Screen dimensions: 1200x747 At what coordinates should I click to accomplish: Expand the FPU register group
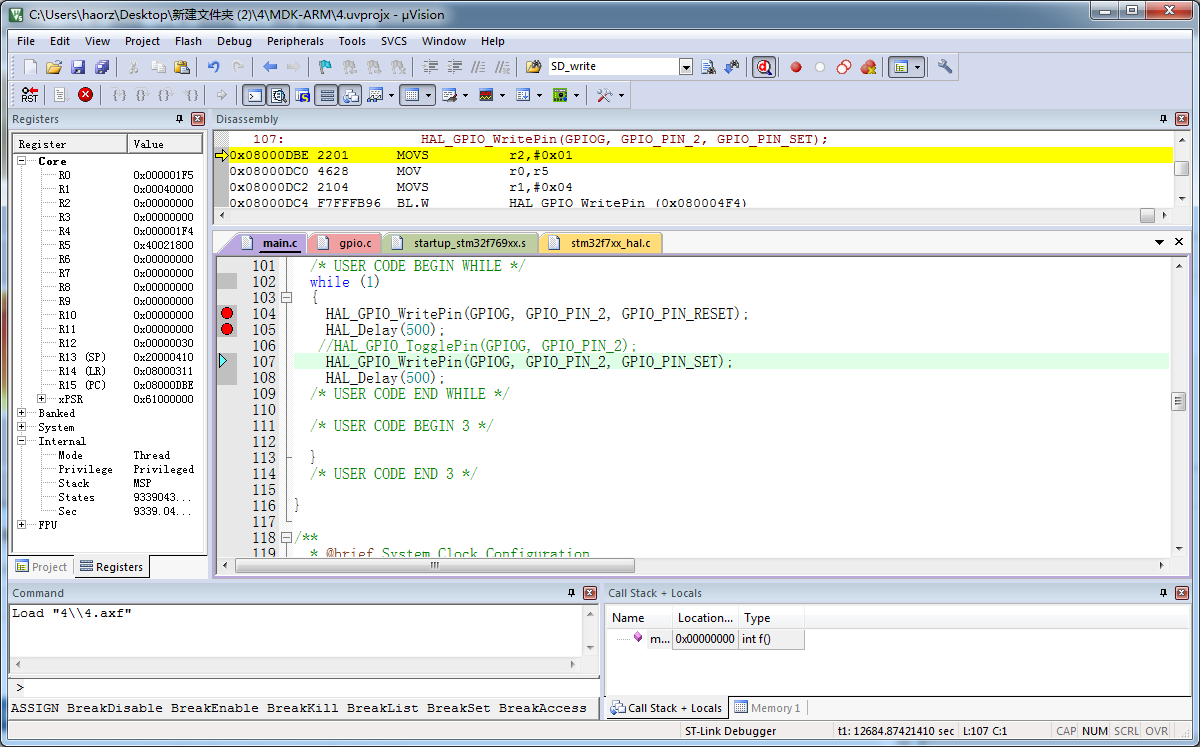coord(22,525)
